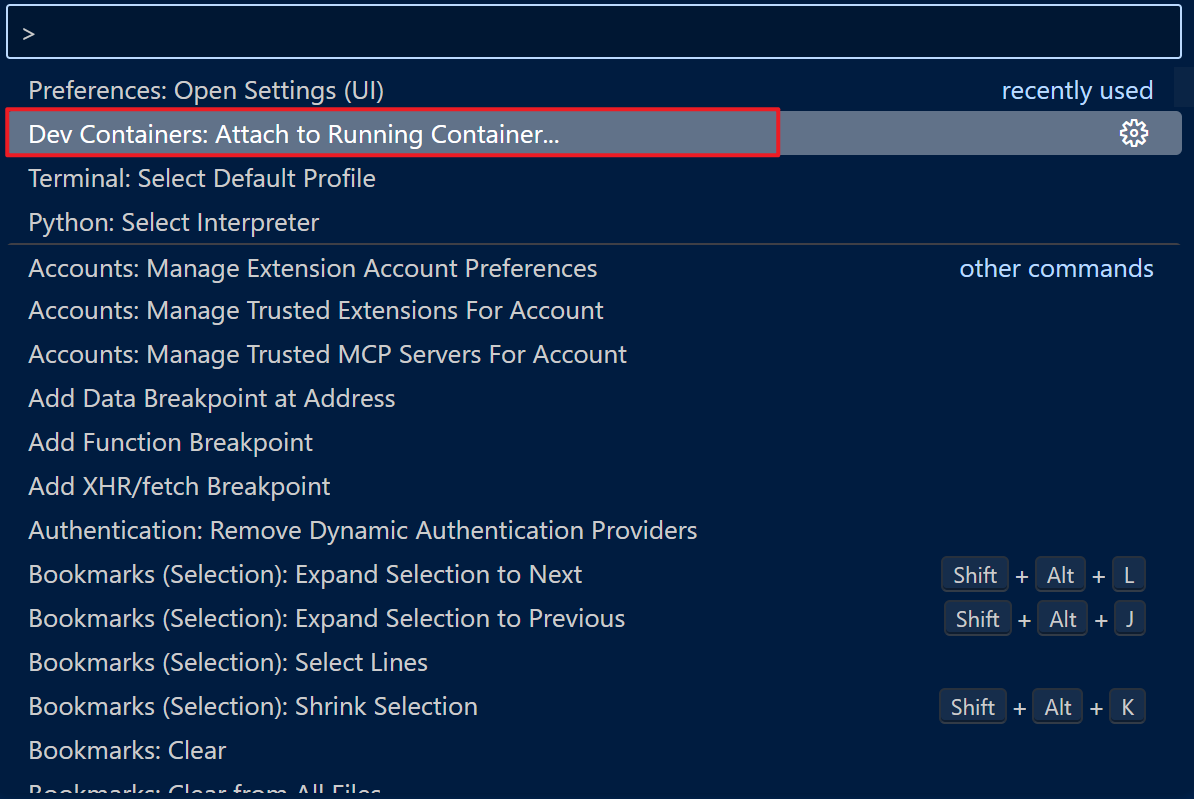Click the Shift+Alt+K keybinding badge
1194x799 pixels.
1042,707
